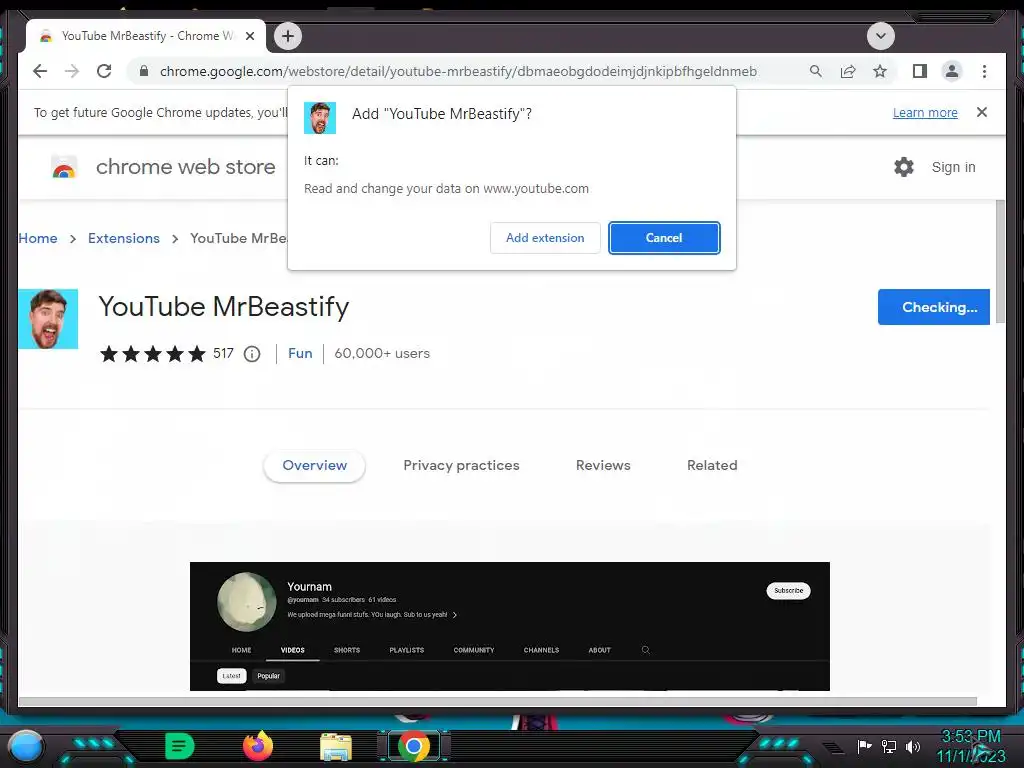
Task: Close the YouTube MrBeastify tab
Action: click(x=249, y=36)
